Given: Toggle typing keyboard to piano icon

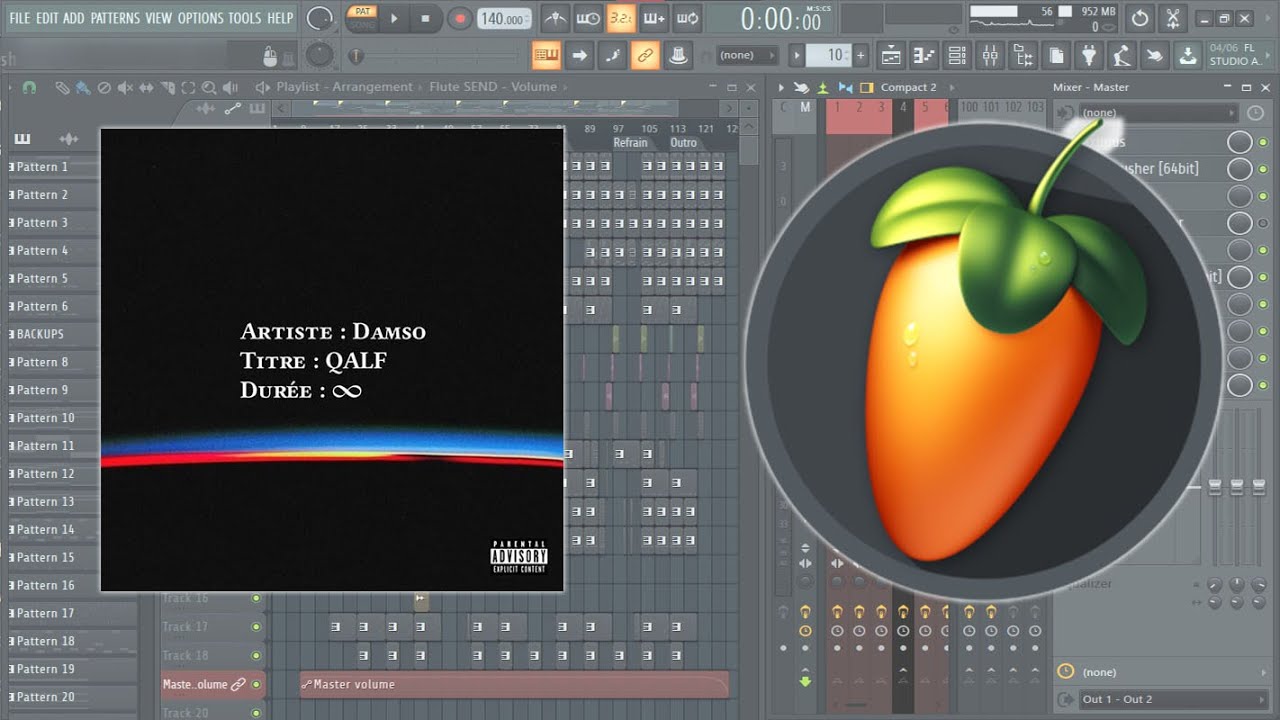Looking at the screenshot, I should coord(546,55).
